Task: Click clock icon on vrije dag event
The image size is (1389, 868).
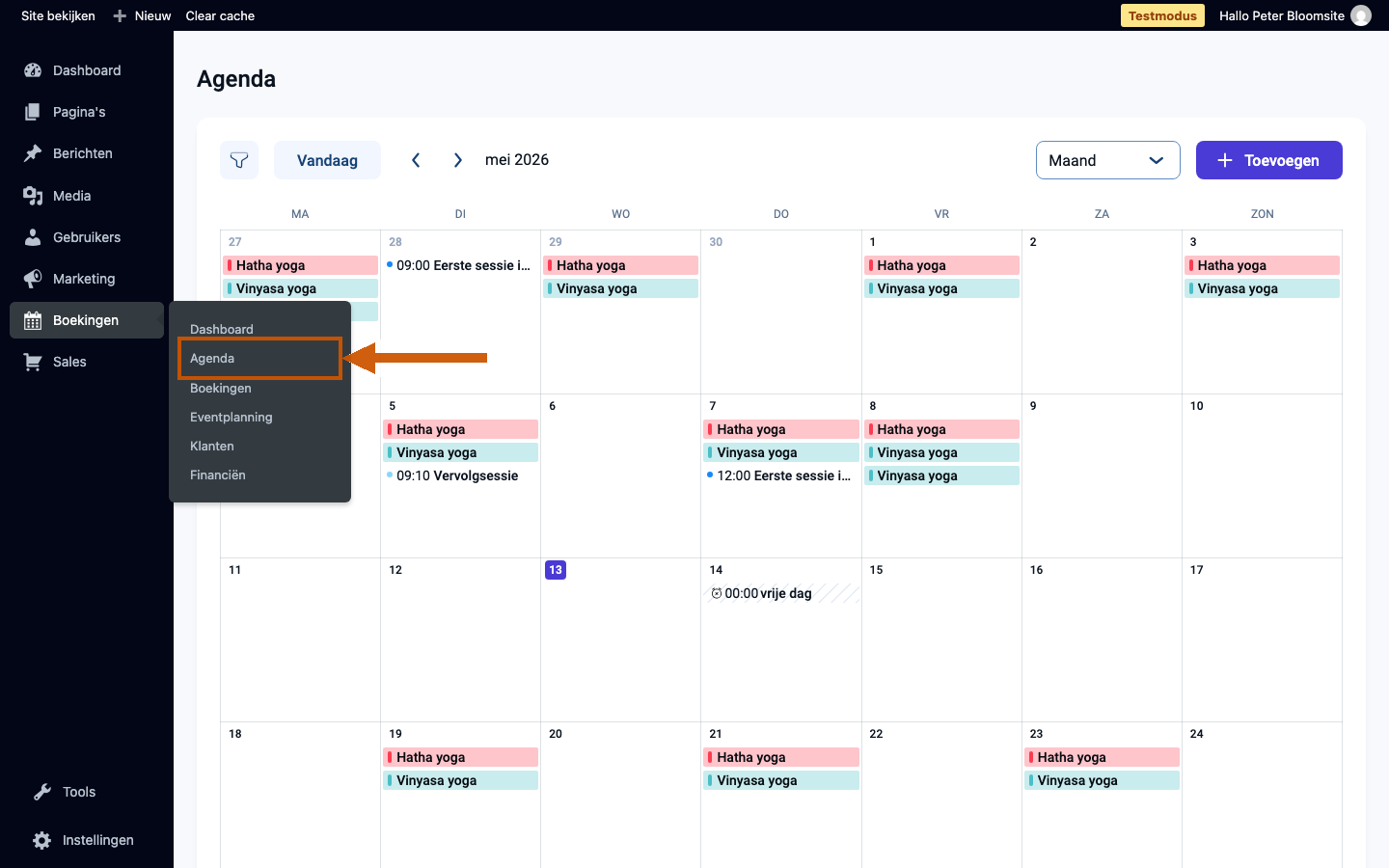Action: coord(717,593)
